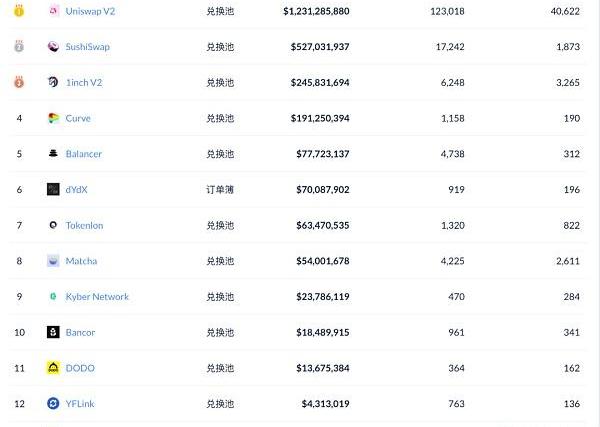Click the Matcha logo icon

53,261
